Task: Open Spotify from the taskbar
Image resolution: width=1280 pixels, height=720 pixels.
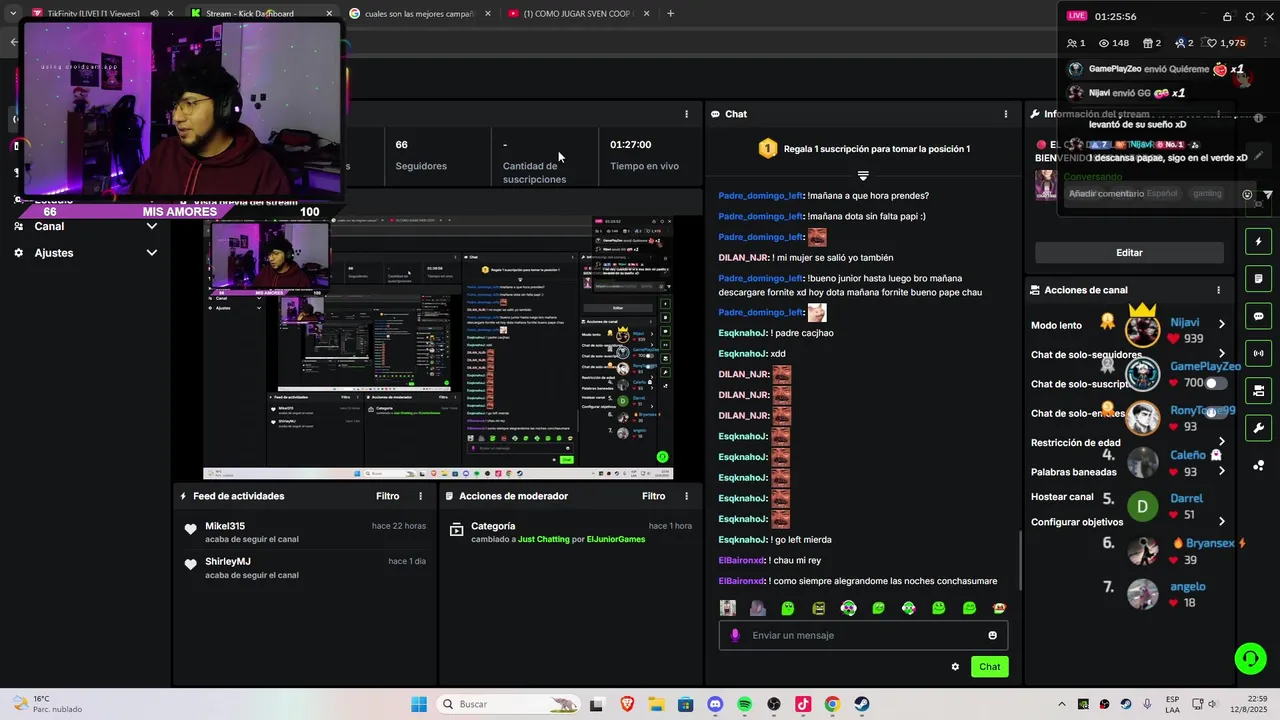Action: (744, 705)
